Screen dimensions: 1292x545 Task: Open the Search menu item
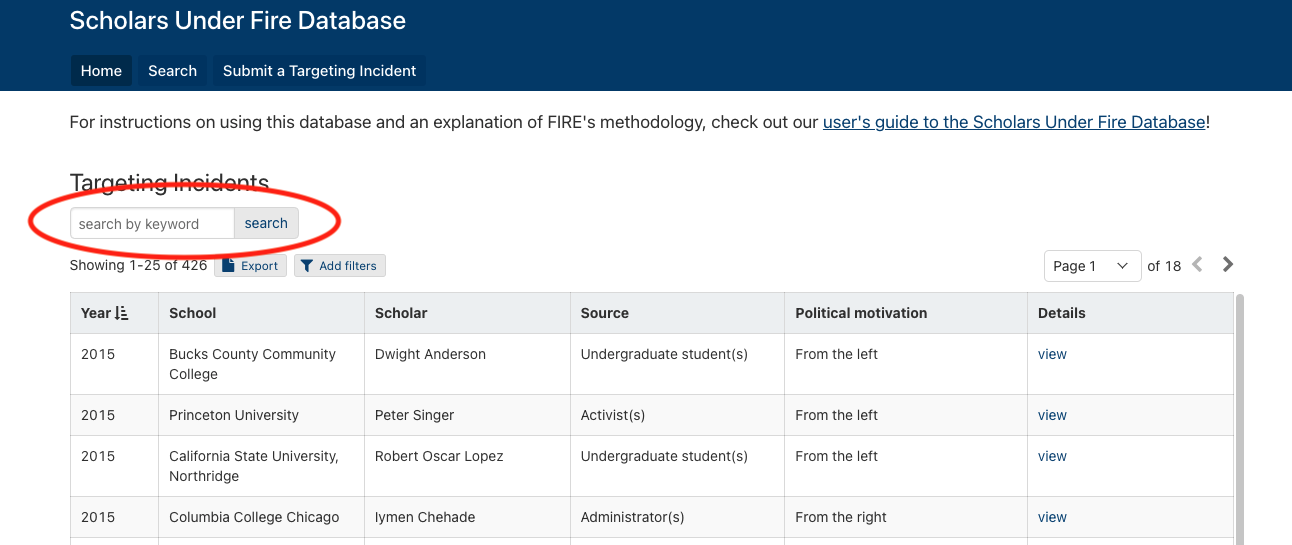click(x=172, y=71)
